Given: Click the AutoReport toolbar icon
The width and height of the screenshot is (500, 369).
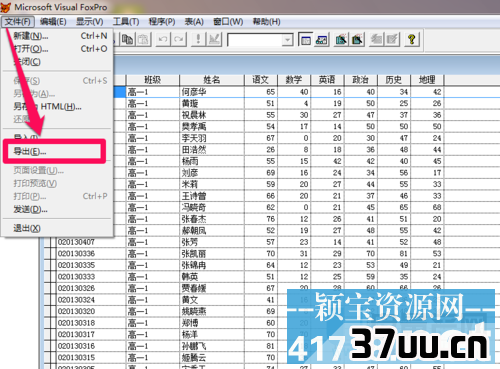Looking at the screenshot, I should pyautogui.click(x=393, y=39).
